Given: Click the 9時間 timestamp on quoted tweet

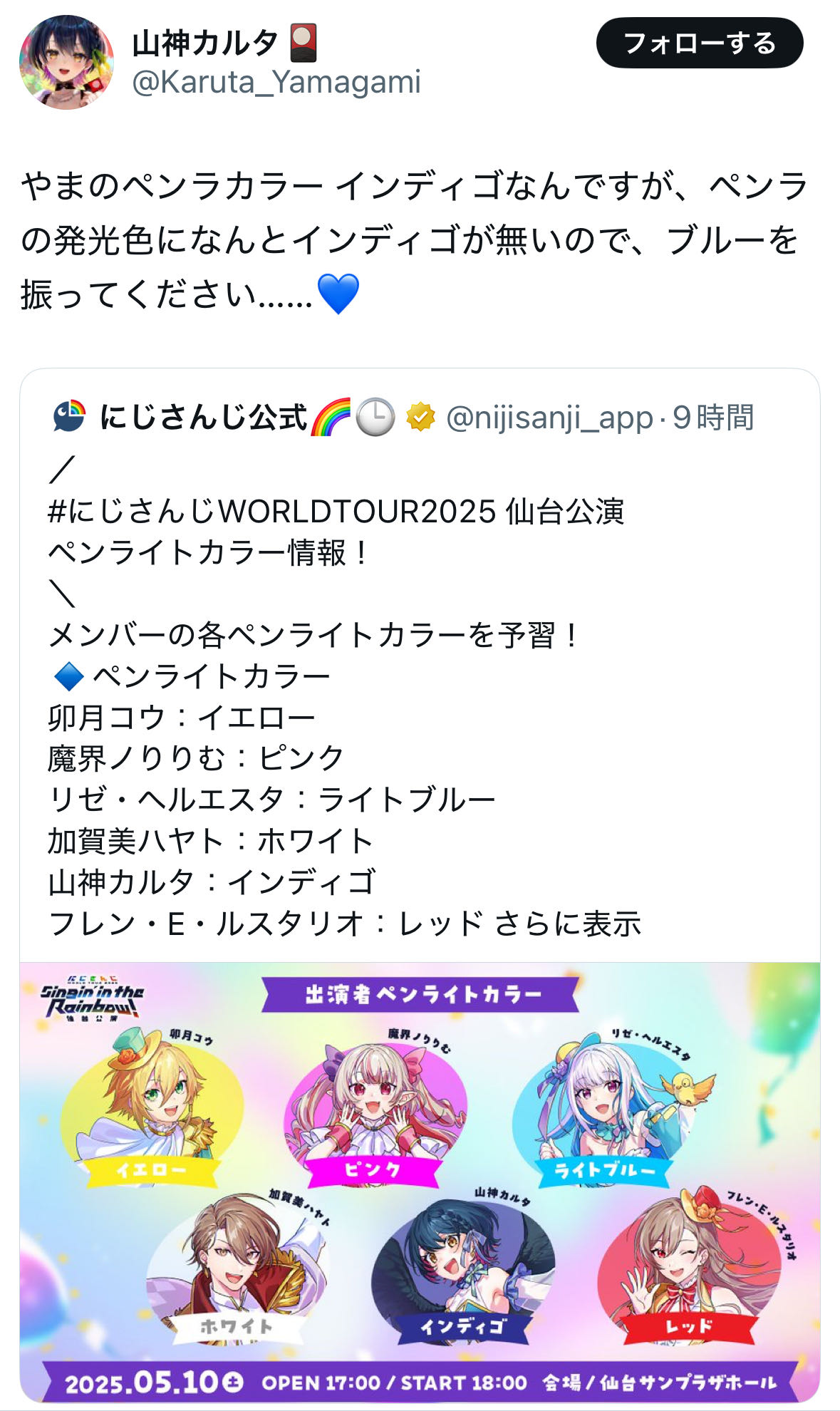Looking at the screenshot, I should coord(713,418).
